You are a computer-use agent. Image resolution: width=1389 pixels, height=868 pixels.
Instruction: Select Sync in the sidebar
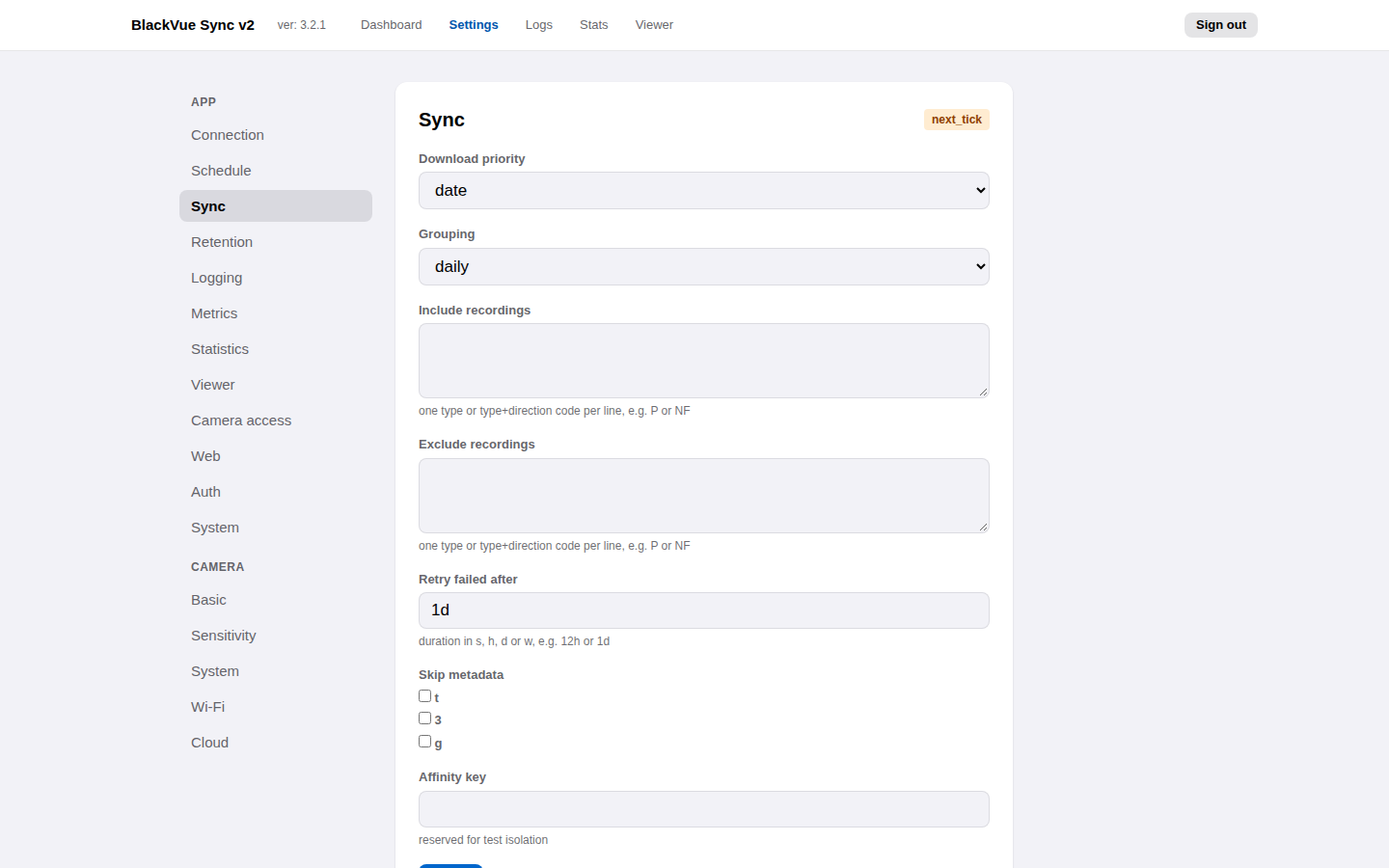click(x=276, y=206)
